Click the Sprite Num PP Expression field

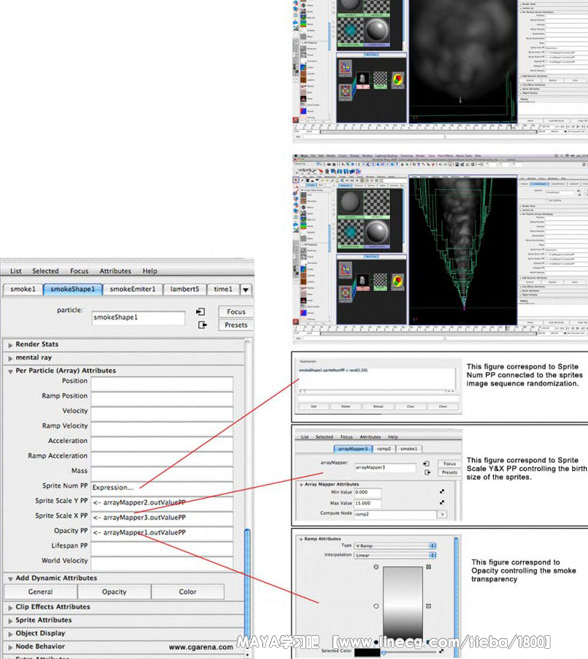(162, 488)
